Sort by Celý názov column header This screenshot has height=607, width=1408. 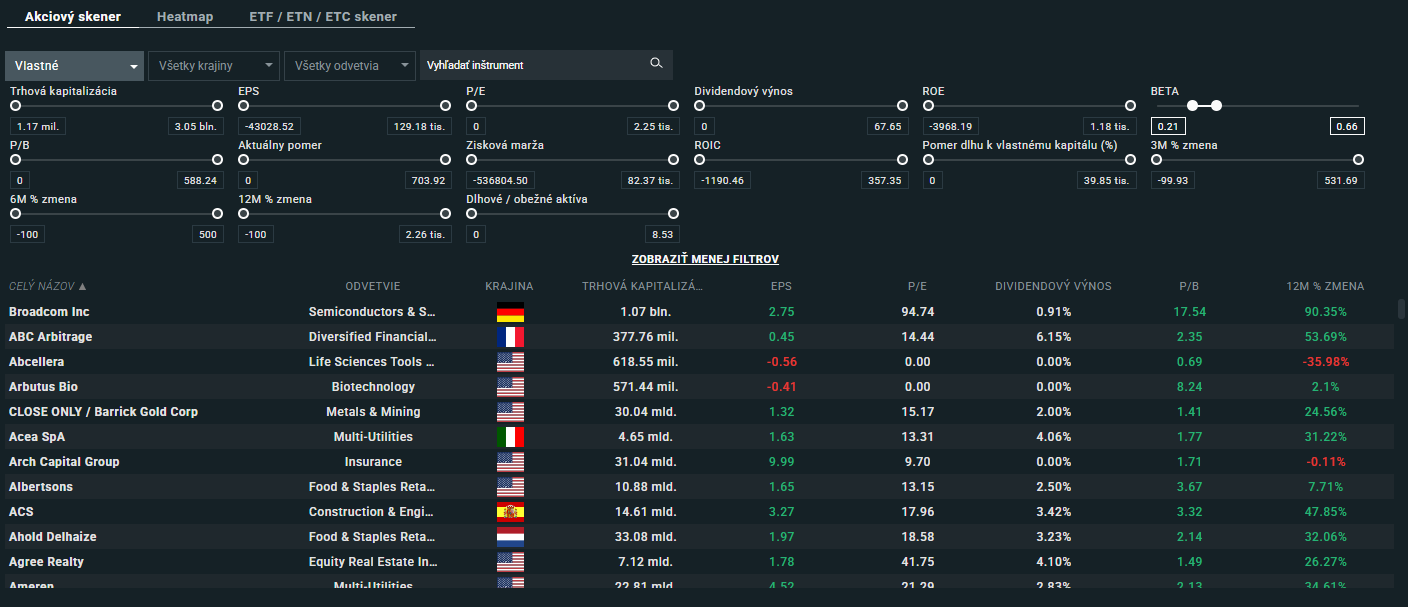coord(47,286)
